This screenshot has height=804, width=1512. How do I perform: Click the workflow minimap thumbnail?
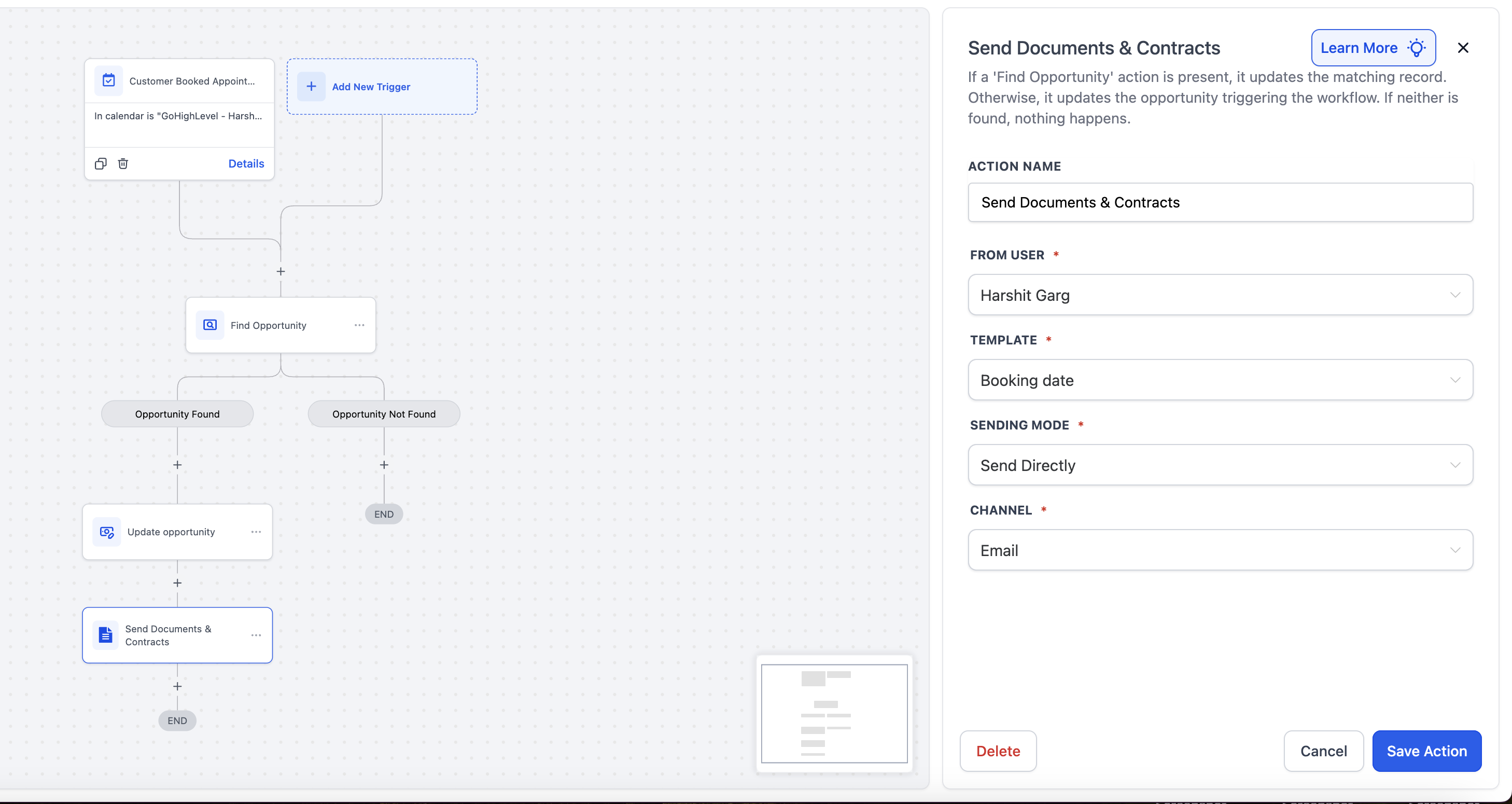click(x=834, y=713)
